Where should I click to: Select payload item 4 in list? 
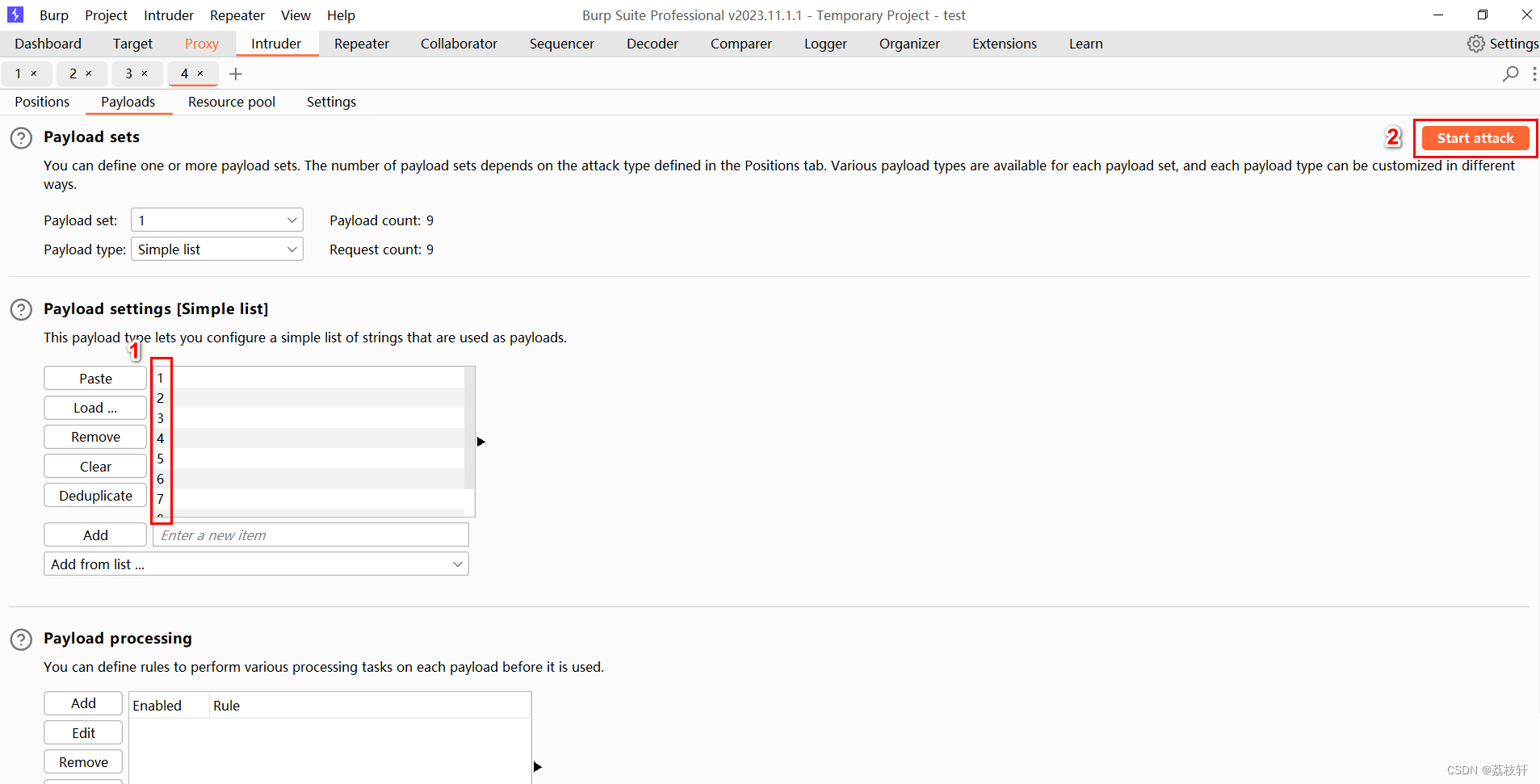(308, 438)
